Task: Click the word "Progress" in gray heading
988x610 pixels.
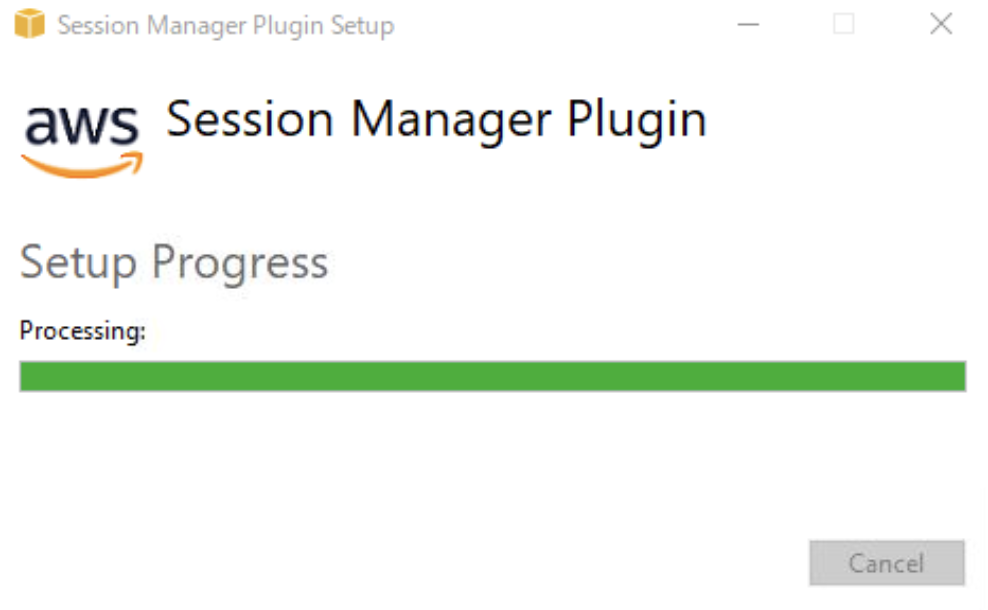Action: click(239, 263)
